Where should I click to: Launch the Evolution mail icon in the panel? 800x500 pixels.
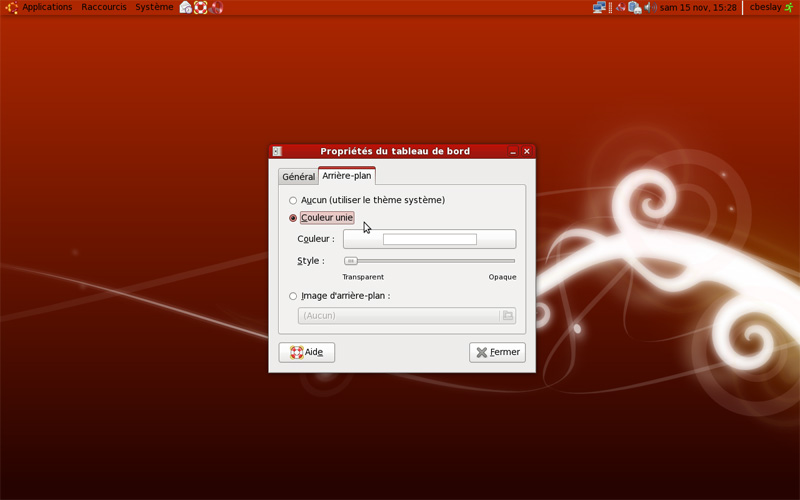(x=186, y=8)
